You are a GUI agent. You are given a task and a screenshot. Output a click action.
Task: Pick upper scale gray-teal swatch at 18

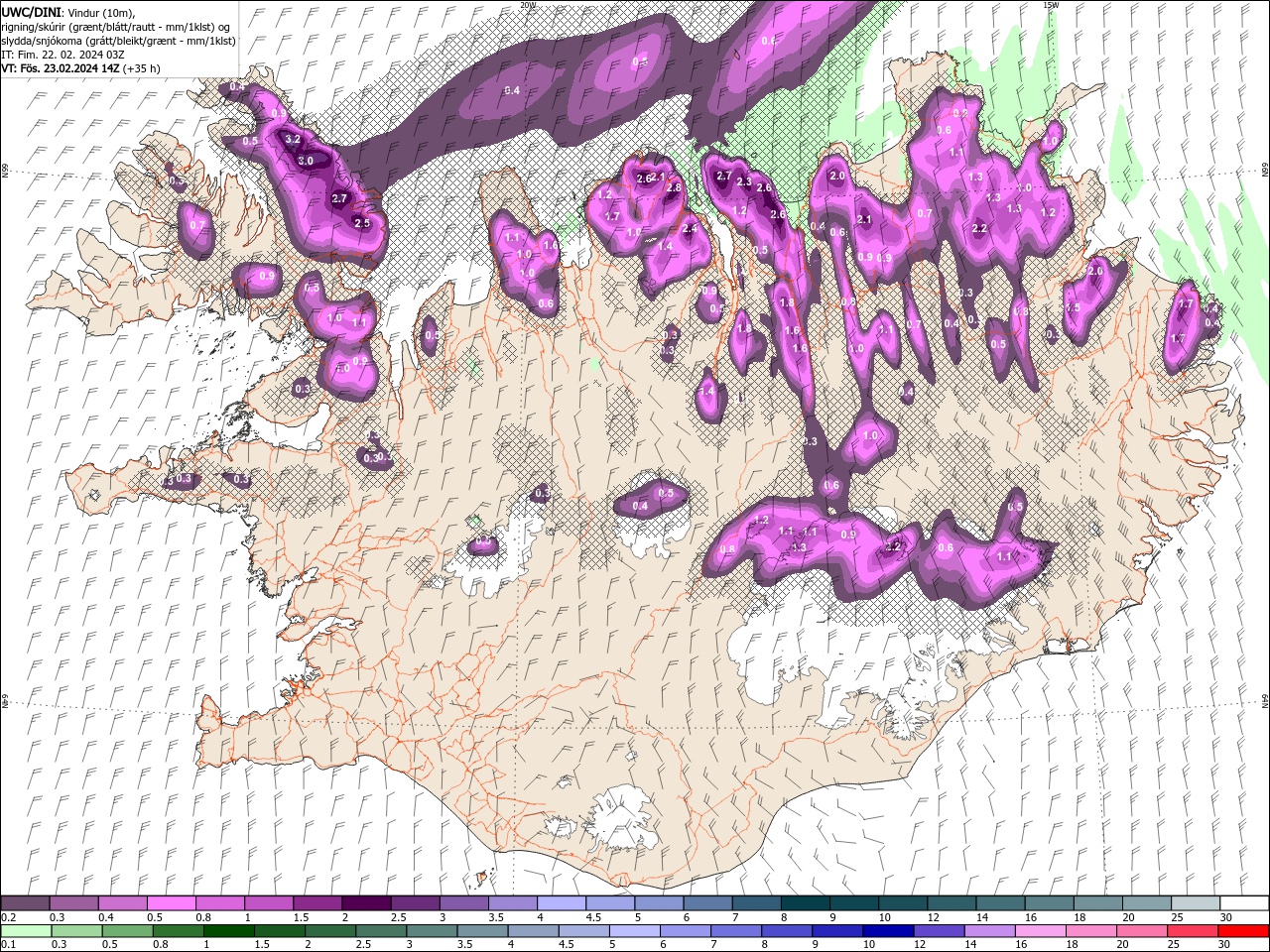pyautogui.click(x=1097, y=903)
